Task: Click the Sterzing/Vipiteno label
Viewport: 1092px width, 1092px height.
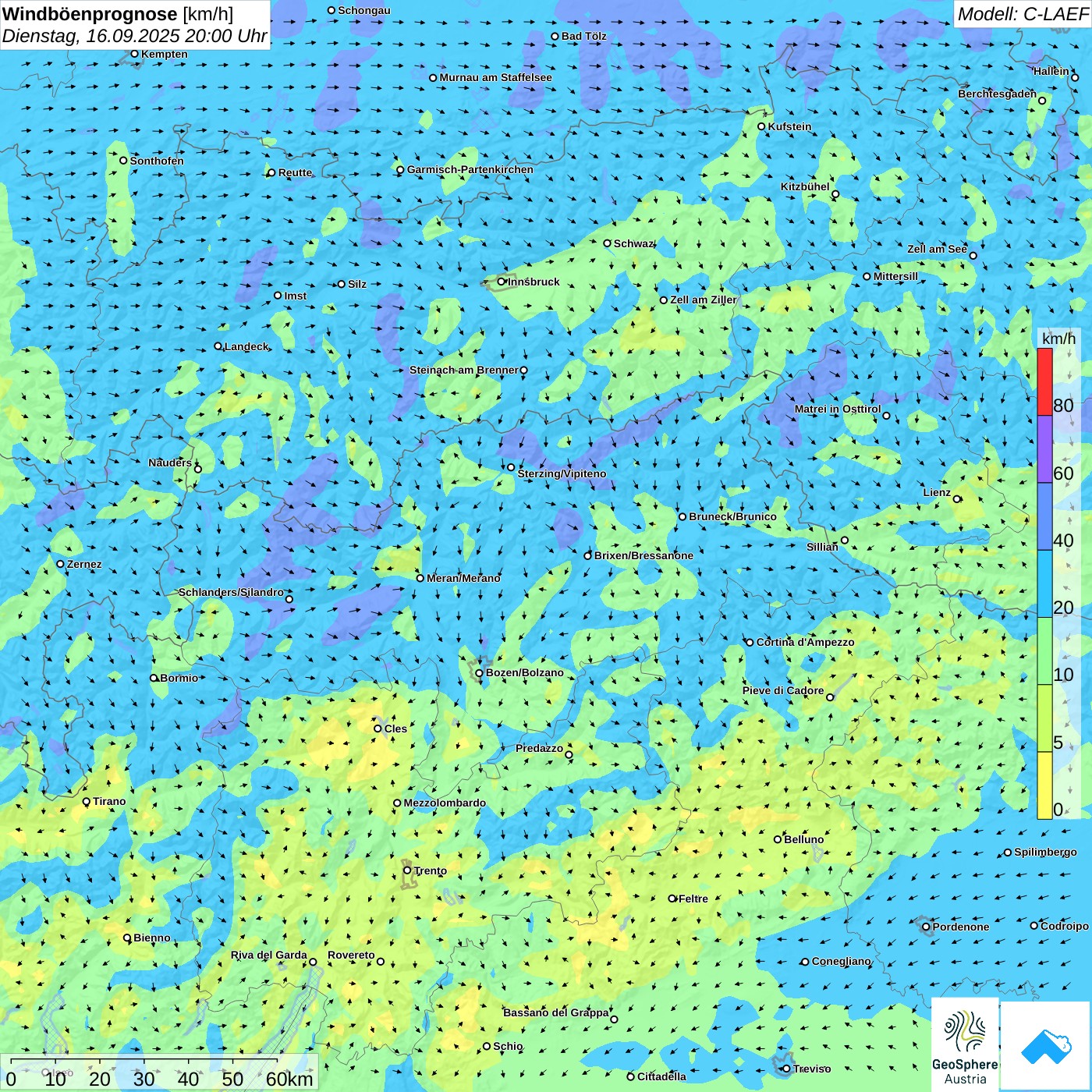Action: pyautogui.click(x=562, y=473)
